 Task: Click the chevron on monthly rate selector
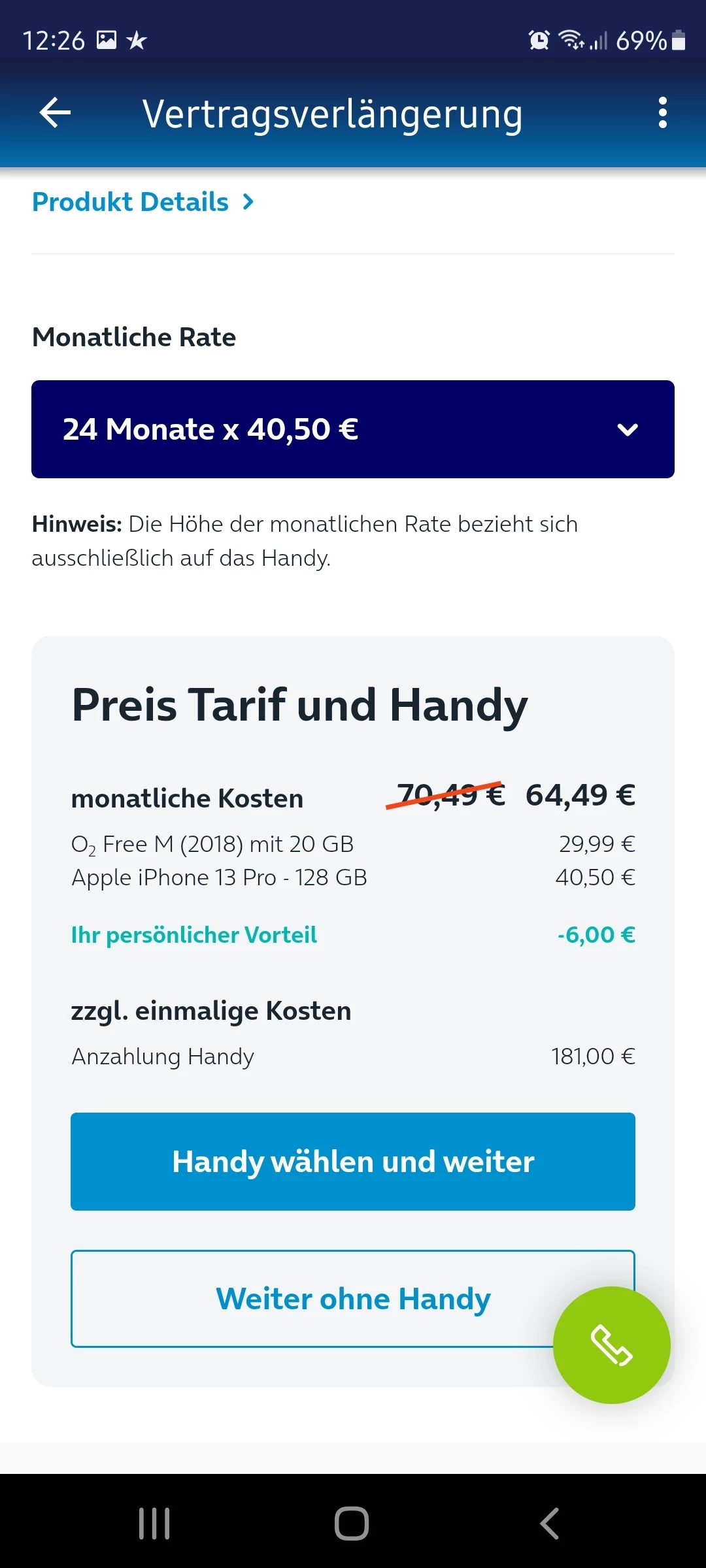coord(628,429)
